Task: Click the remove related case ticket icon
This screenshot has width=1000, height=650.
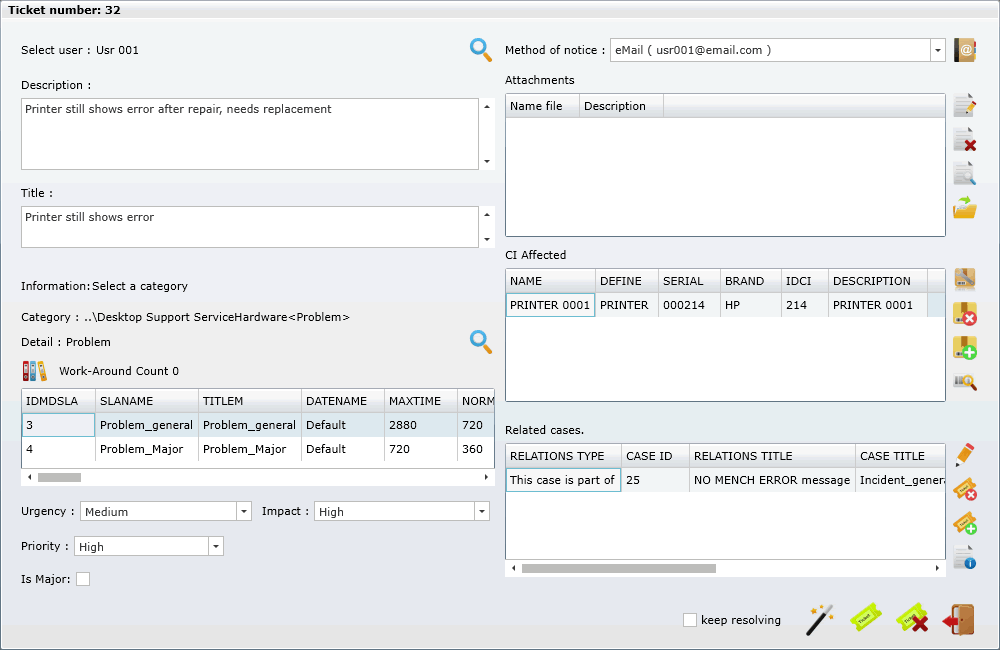Action: (965, 489)
